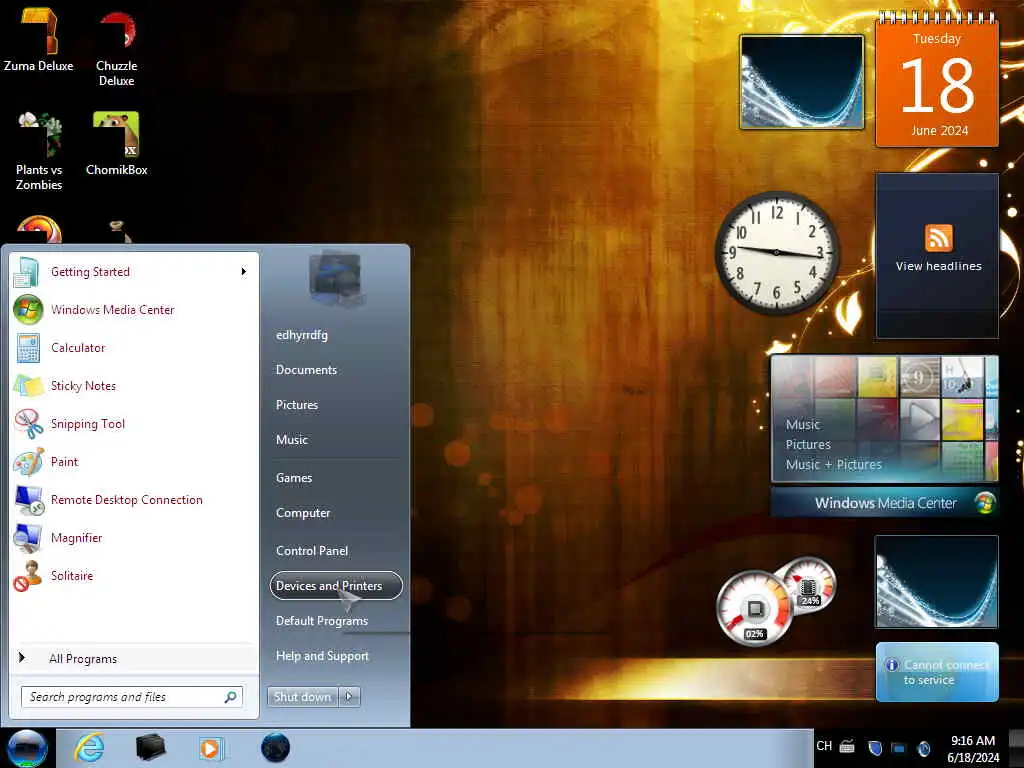Click the CH language indicator in tray
The width and height of the screenshot is (1024, 768).
824,746
